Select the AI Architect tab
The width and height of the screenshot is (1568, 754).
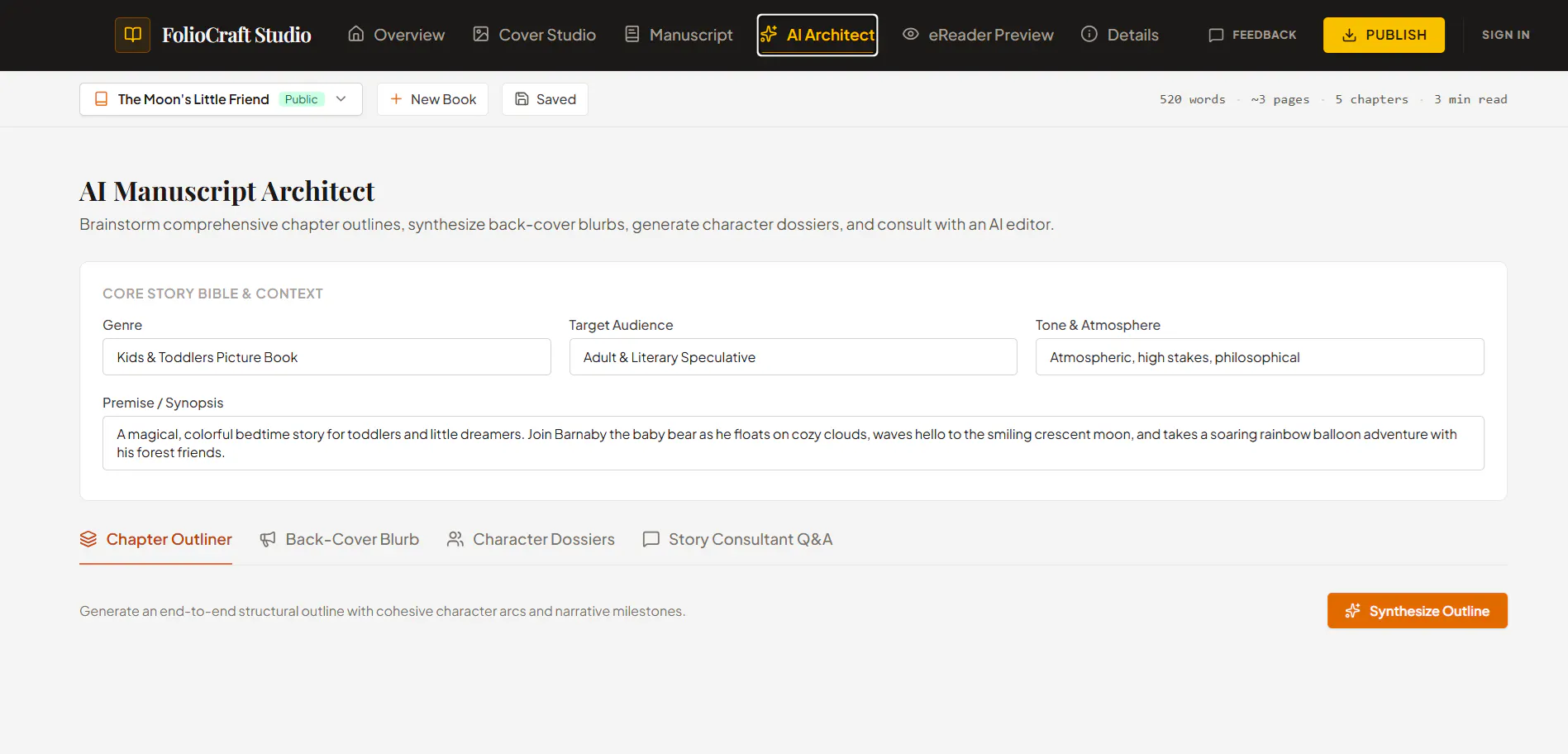pyautogui.click(x=817, y=35)
